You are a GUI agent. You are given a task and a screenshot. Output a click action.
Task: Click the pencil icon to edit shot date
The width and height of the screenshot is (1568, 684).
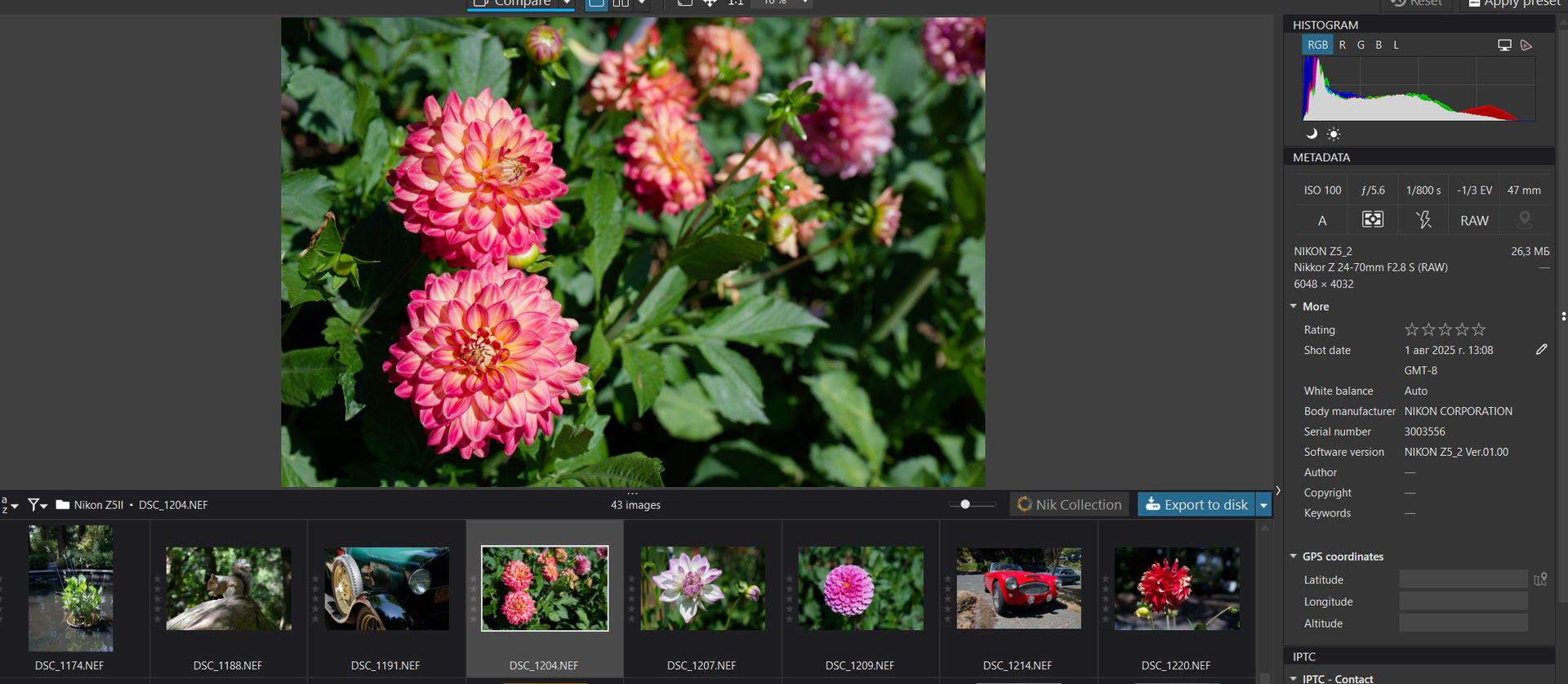(x=1541, y=350)
